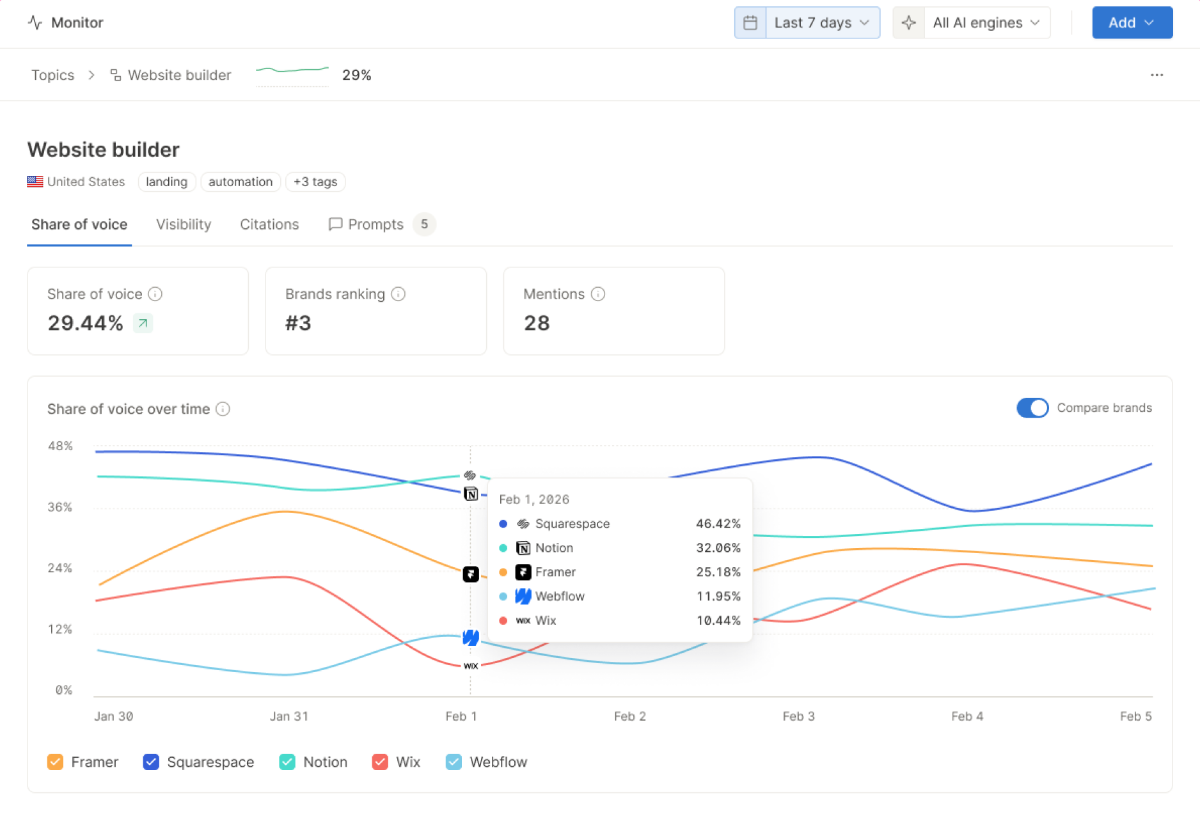Expand the All AI engines dropdown
Viewport: 1200px width, 816px height.
click(986, 23)
